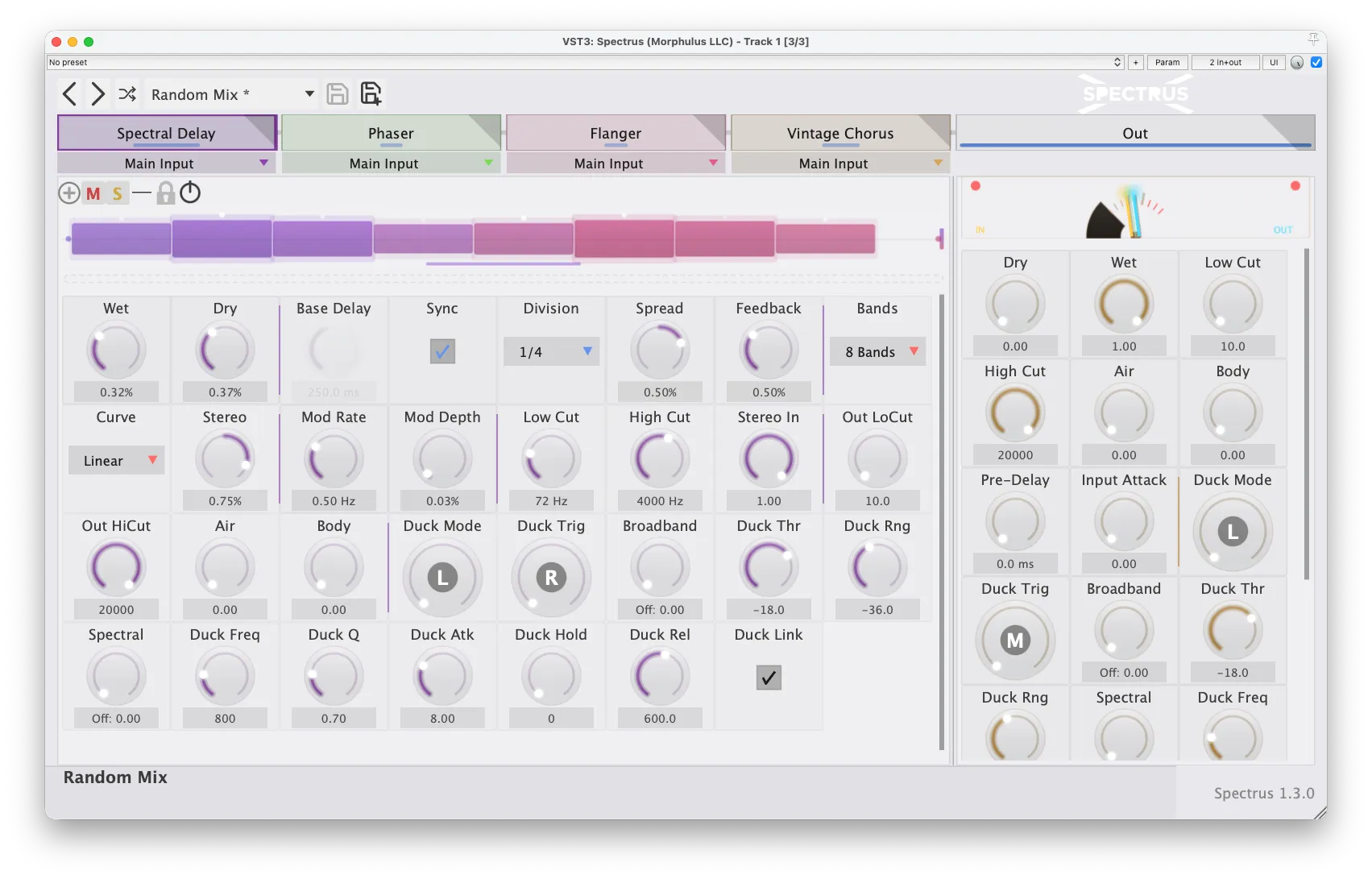
Task: Click the Random Mix label in status bar
Action: coord(115,777)
